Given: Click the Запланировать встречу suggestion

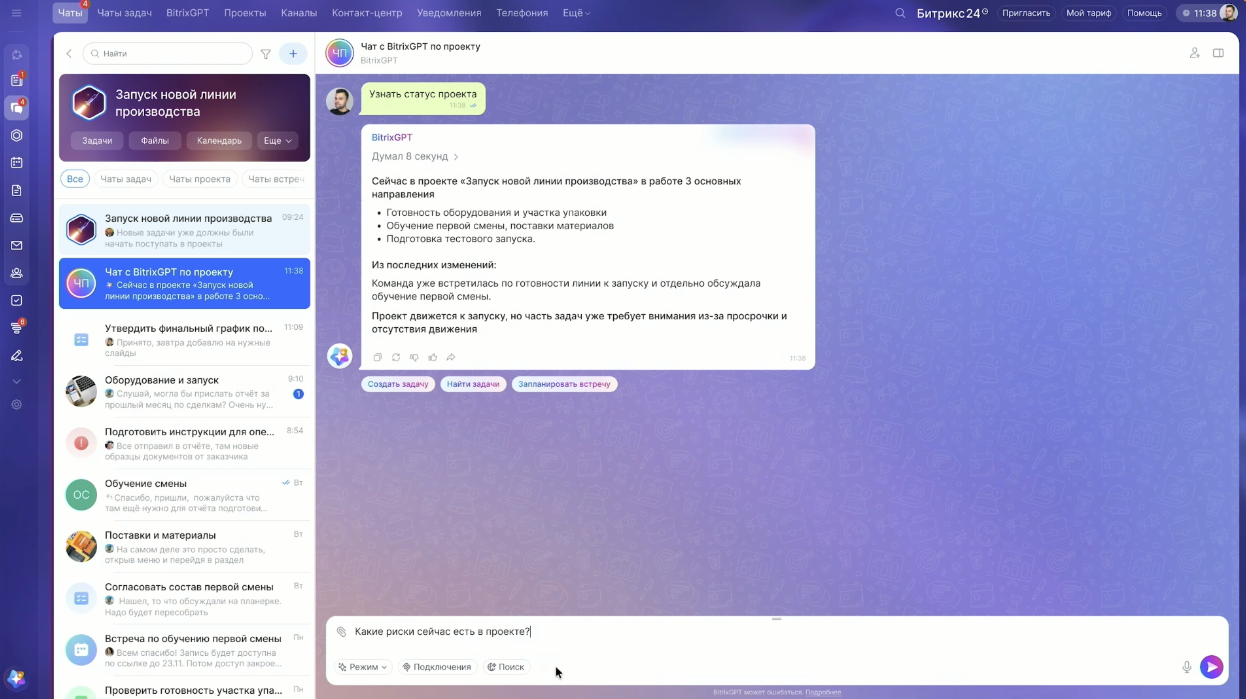Looking at the screenshot, I should 564,384.
